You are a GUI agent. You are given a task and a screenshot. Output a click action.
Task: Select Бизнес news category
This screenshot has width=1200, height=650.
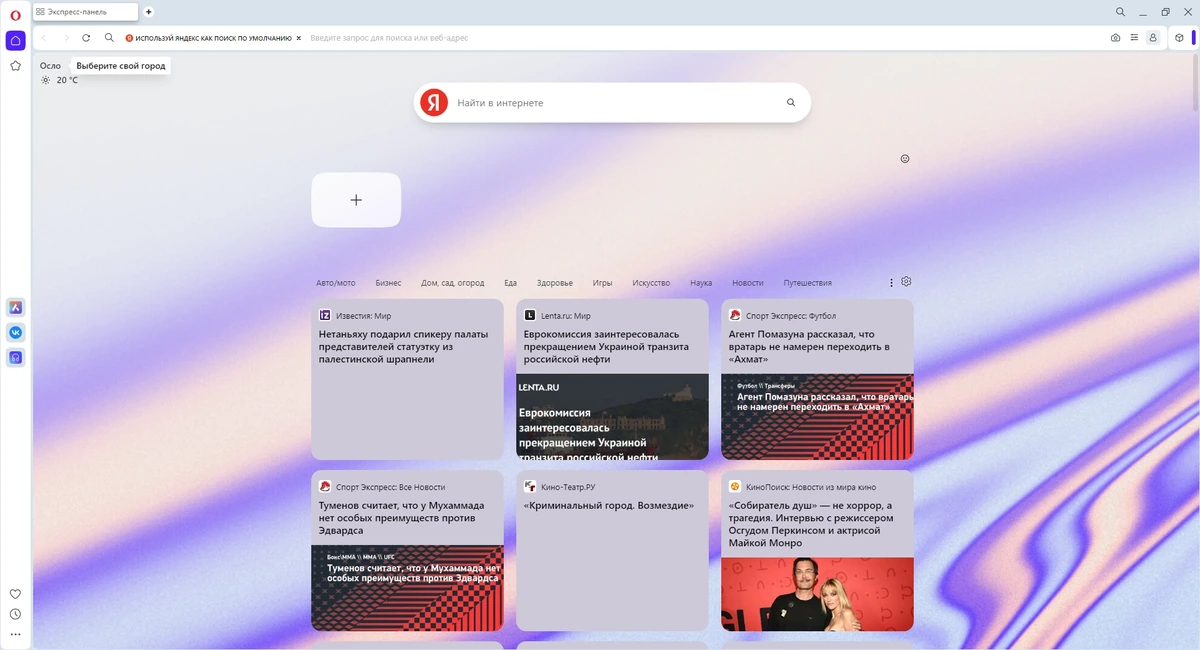point(388,283)
